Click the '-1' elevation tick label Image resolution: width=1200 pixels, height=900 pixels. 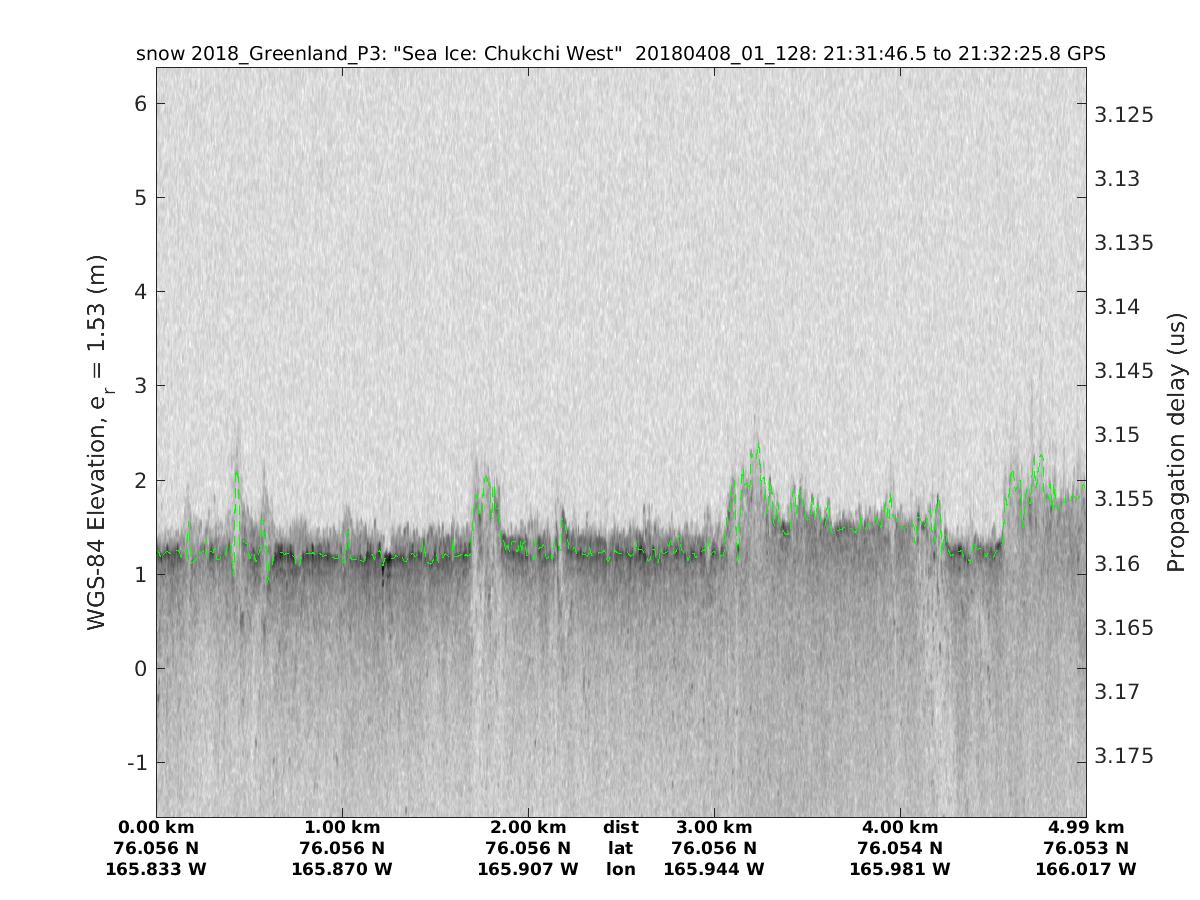coord(136,763)
